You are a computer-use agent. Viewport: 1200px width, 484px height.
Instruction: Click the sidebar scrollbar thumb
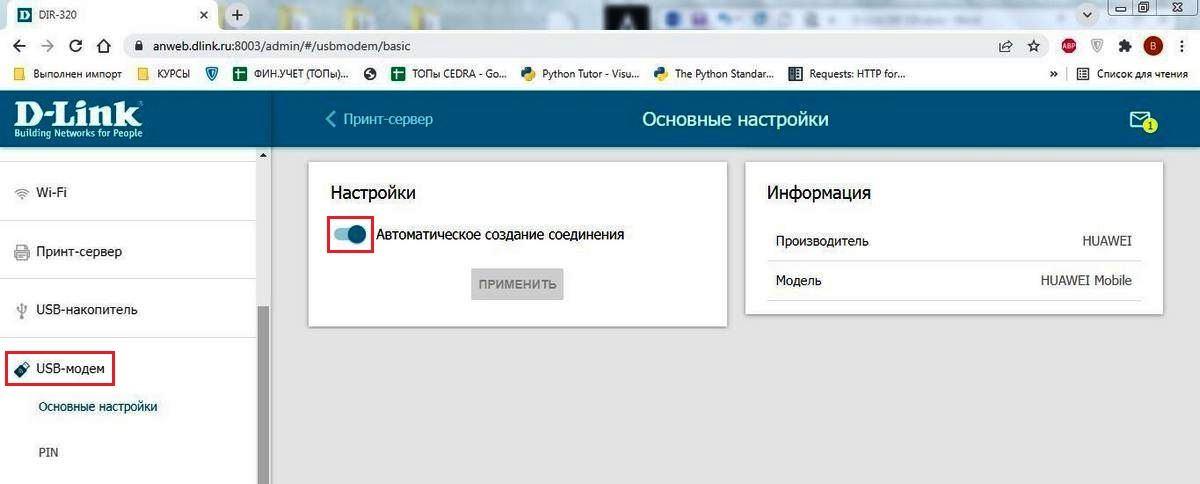pyautogui.click(x=263, y=395)
